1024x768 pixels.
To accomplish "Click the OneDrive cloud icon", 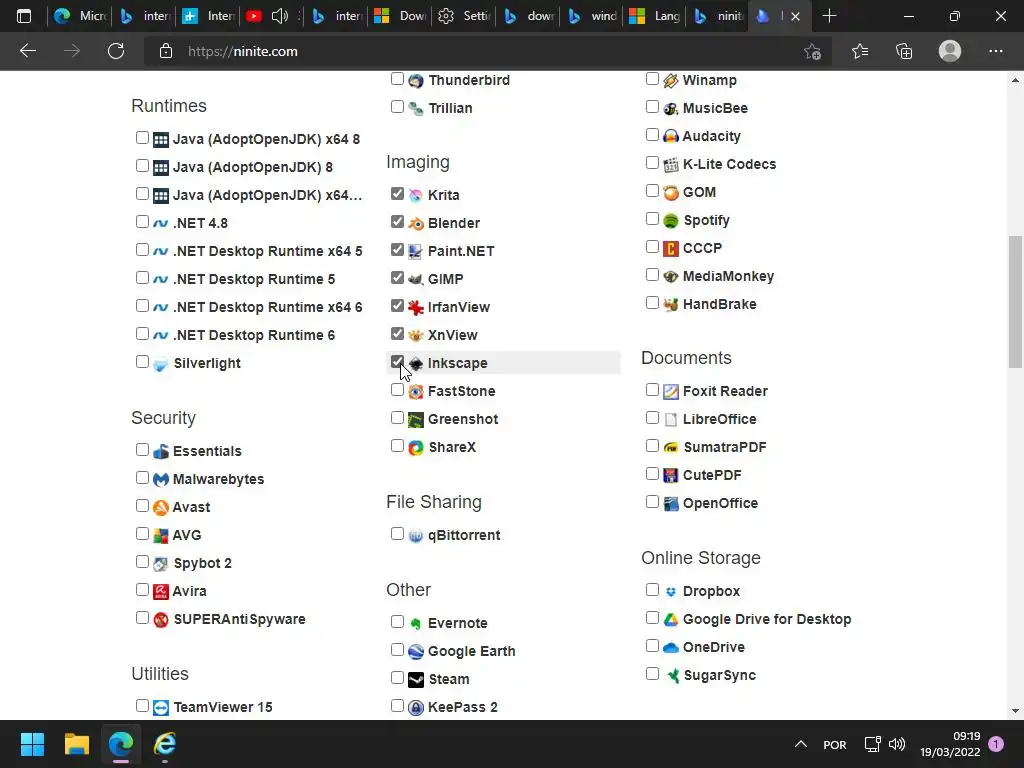I will 671,647.
